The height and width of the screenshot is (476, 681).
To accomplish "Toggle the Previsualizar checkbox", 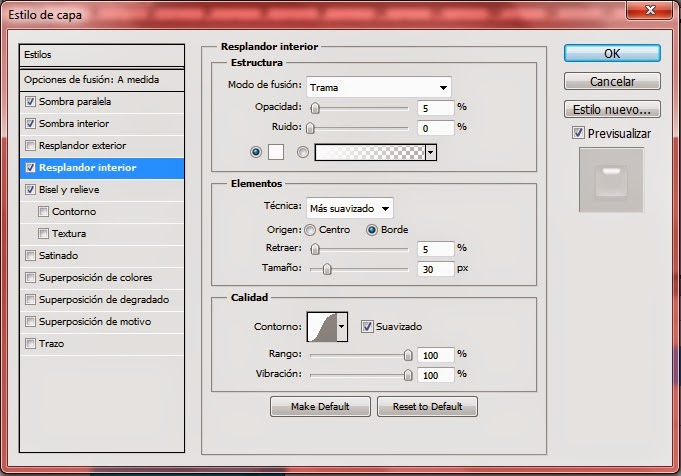I will pyautogui.click(x=578, y=133).
